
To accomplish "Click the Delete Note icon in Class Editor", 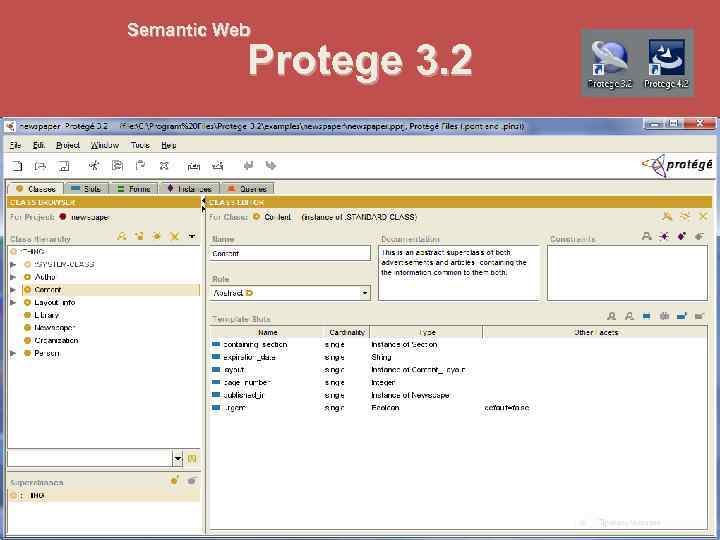I will click(703, 216).
